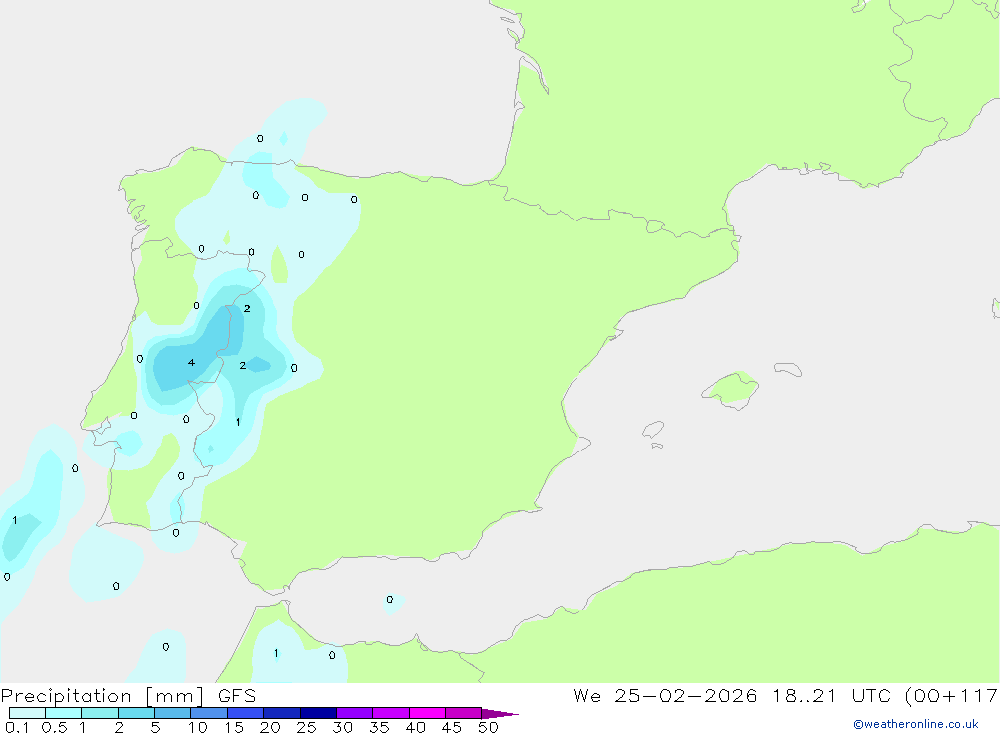Click the '(00+117' forecast offset text

952,696
